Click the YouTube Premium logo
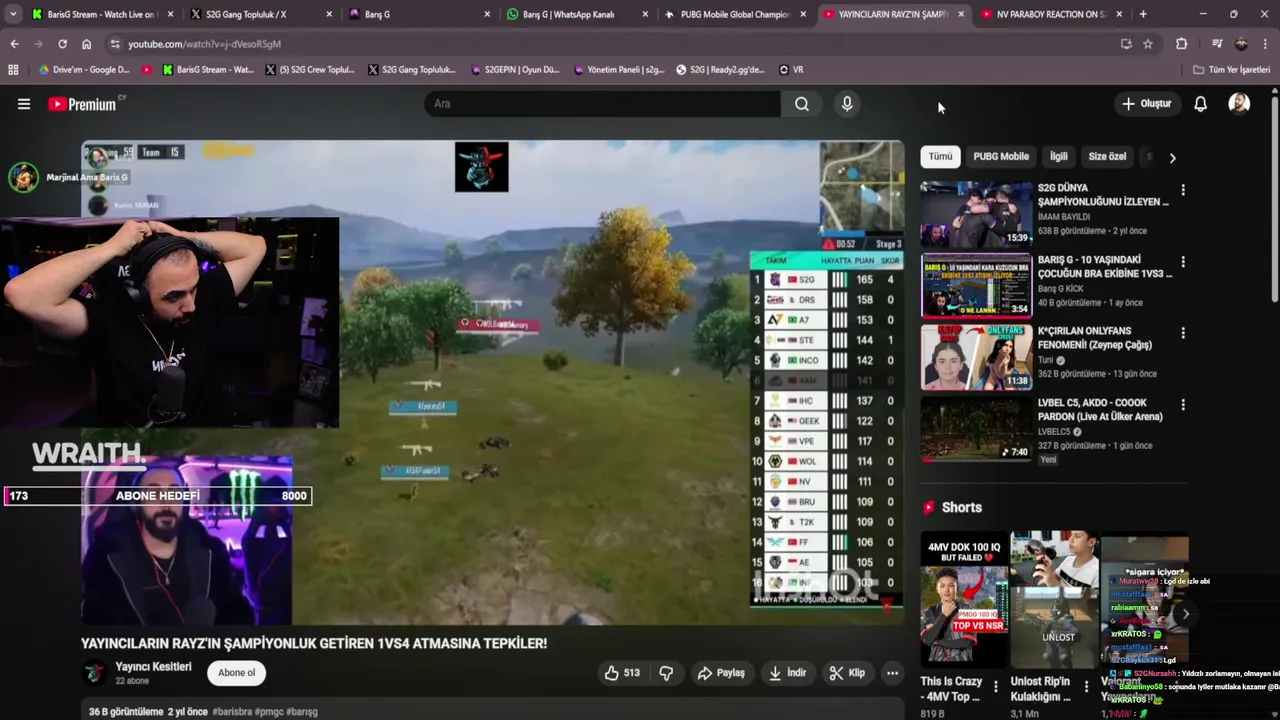This screenshot has width=1280, height=720. pyautogui.click(x=82, y=104)
